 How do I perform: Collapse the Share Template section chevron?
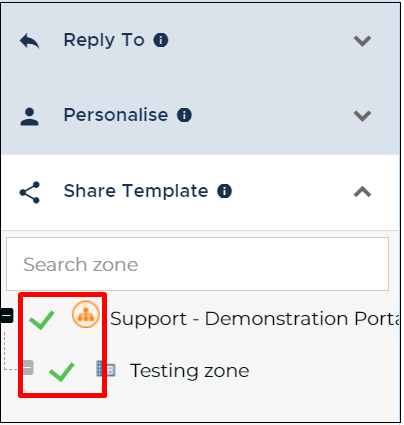coord(362,192)
